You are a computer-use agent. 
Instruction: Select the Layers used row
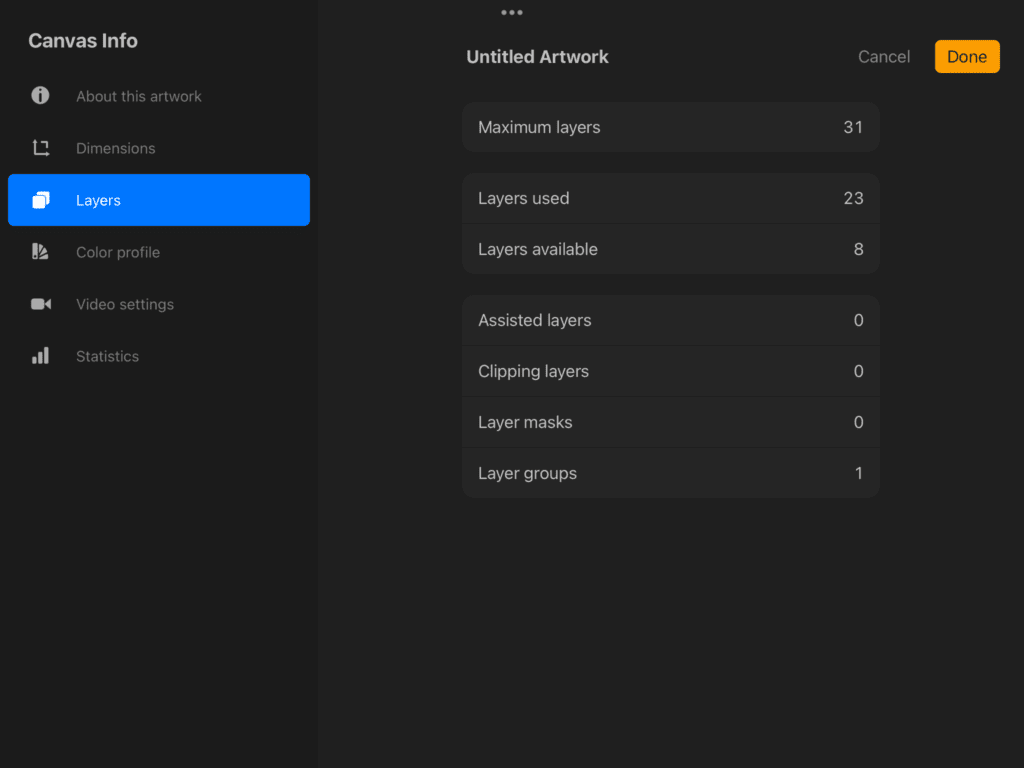670,198
